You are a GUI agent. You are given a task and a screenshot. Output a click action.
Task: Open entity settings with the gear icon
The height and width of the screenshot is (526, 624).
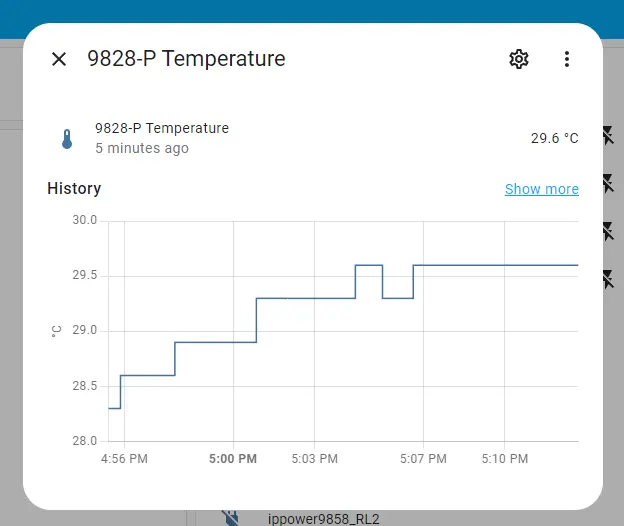tap(518, 59)
